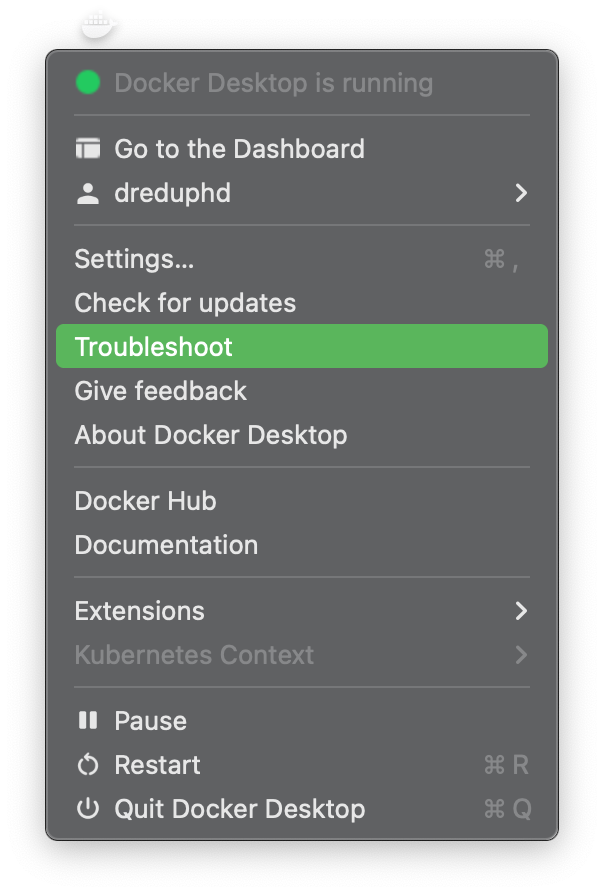Open the Documentation link
Screen dimensions: 604x894
pyautogui.click(x=166, y=545)
